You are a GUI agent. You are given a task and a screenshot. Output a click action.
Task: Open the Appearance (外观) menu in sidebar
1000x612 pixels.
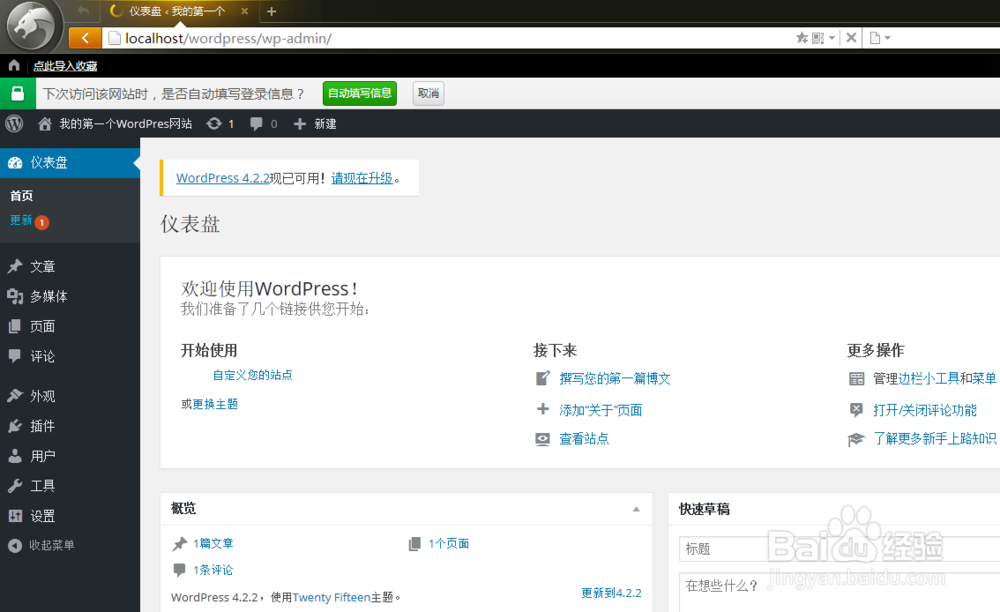41,395
